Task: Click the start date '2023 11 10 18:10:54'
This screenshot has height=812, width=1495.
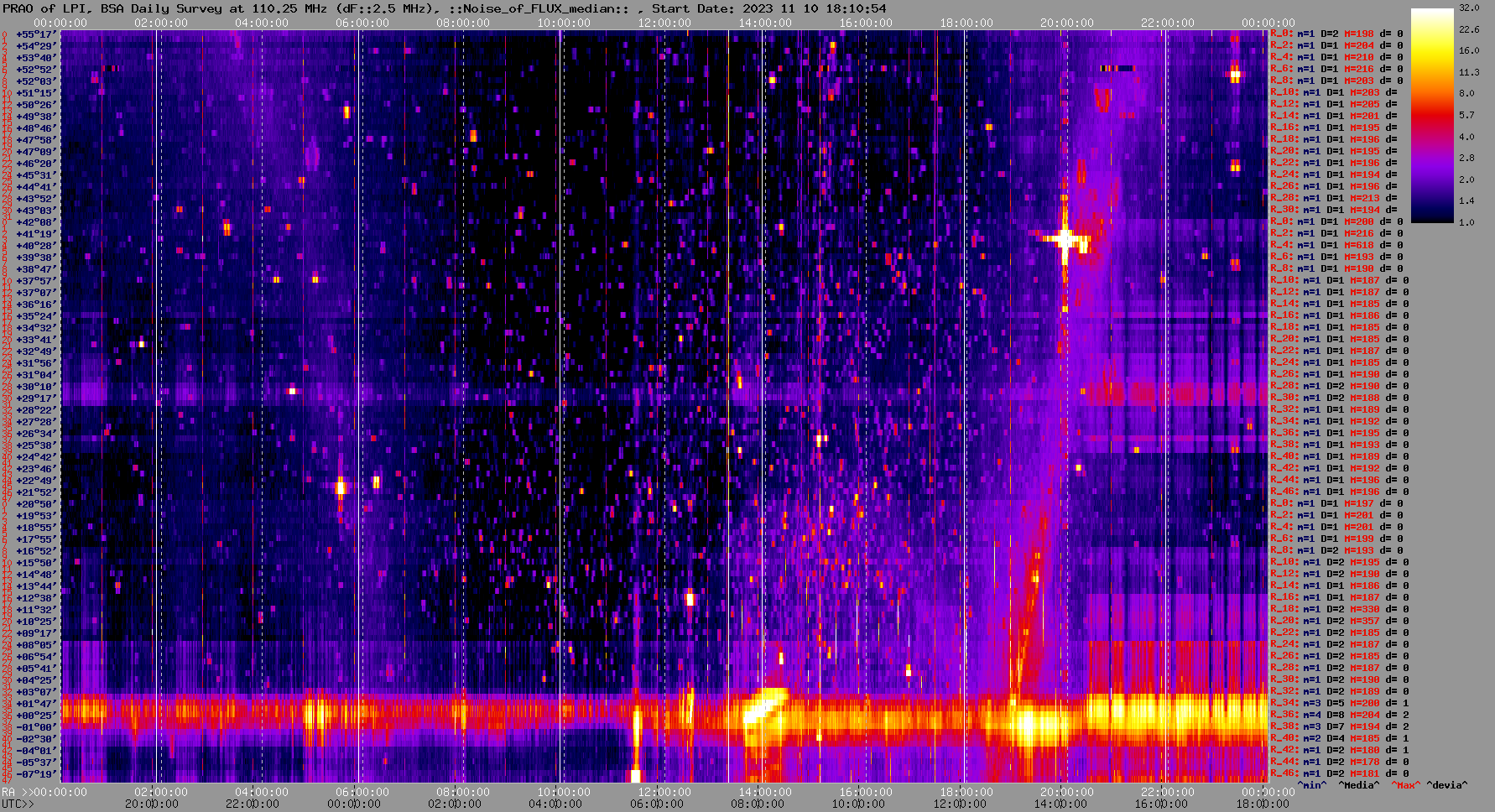Action: (x=815, y=8)
